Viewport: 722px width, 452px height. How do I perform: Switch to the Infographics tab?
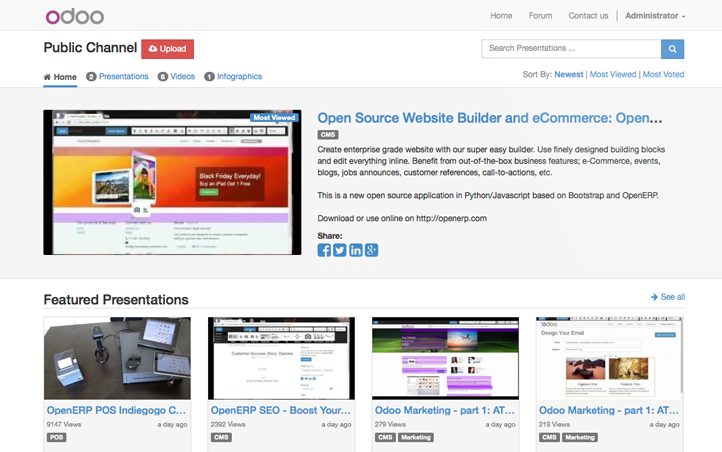233,76
